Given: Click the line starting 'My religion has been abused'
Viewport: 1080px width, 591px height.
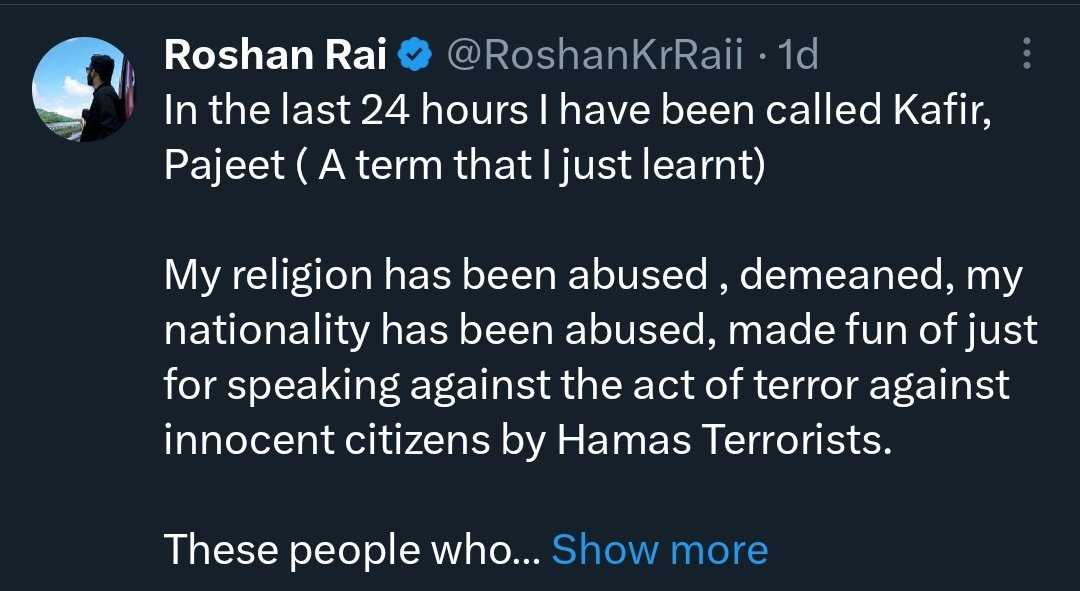Looking at the screenshot, I should (593, 277).
